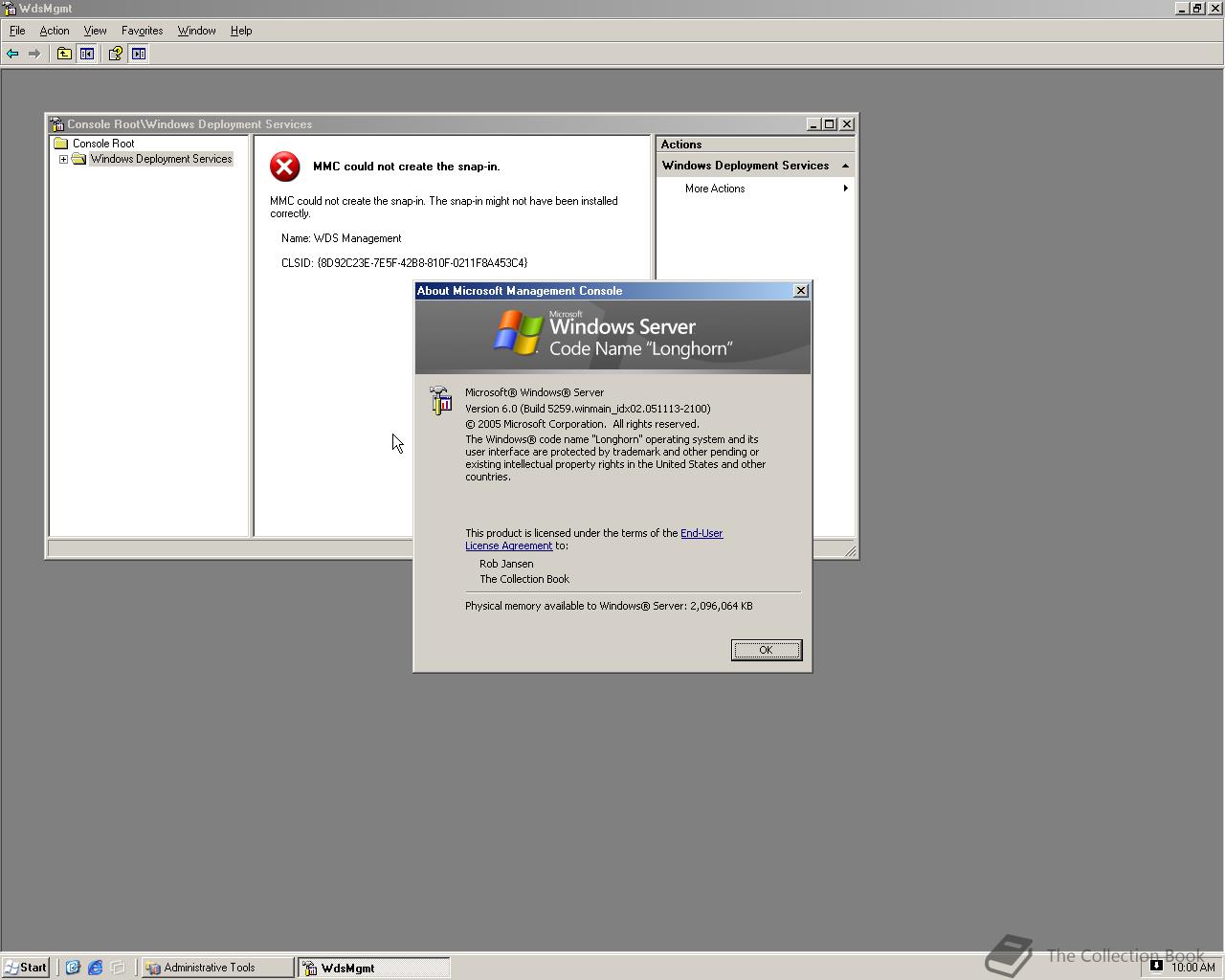
Task: Open the Action menu
Action: click(55, 31)
